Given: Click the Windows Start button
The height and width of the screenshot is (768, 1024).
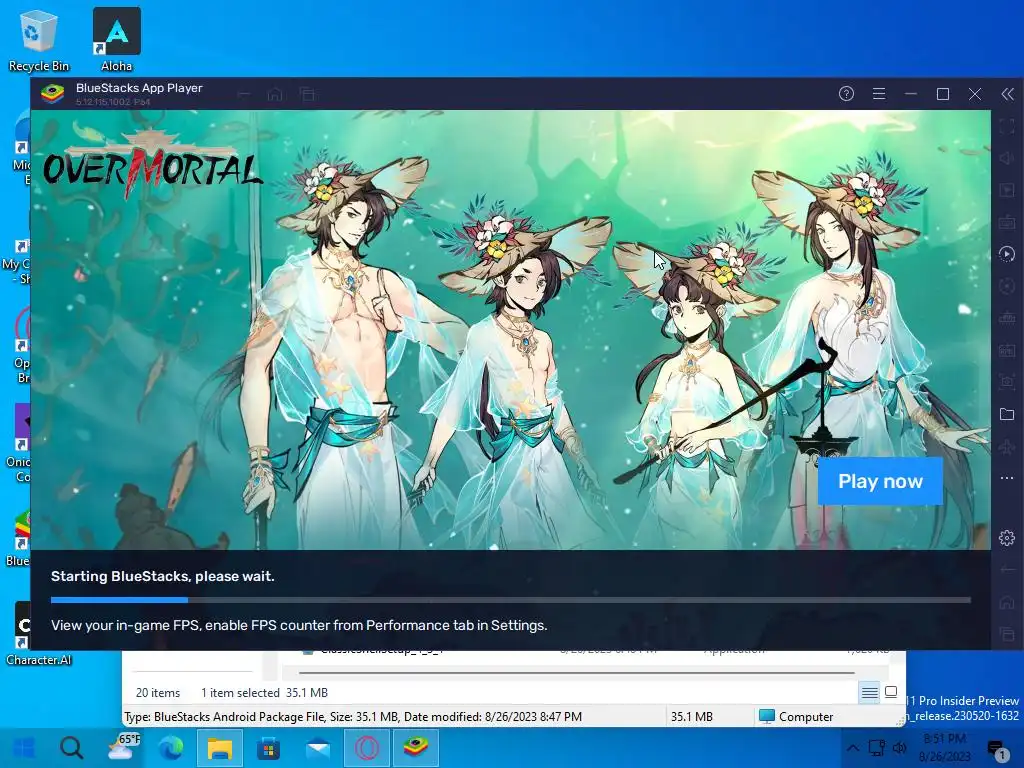Looking at the screenshot, I should 24,748.
